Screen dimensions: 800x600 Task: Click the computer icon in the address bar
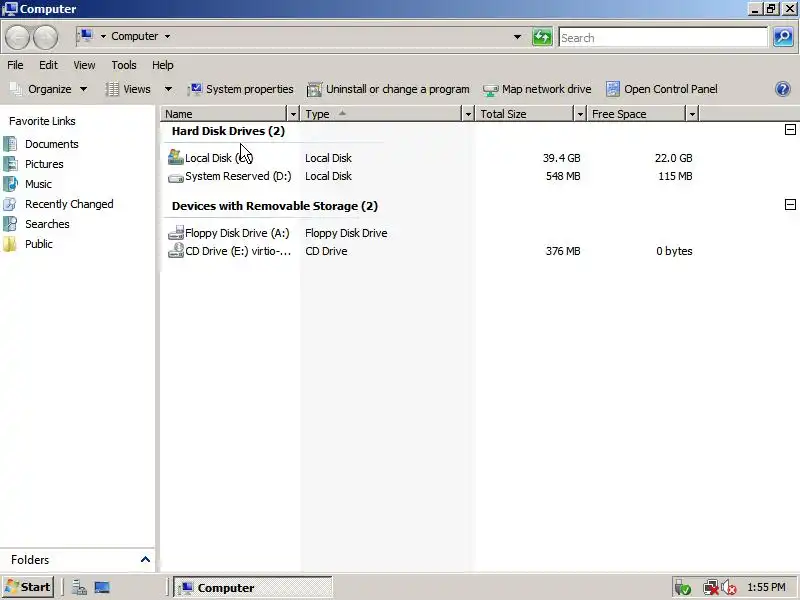pos(86,36)
